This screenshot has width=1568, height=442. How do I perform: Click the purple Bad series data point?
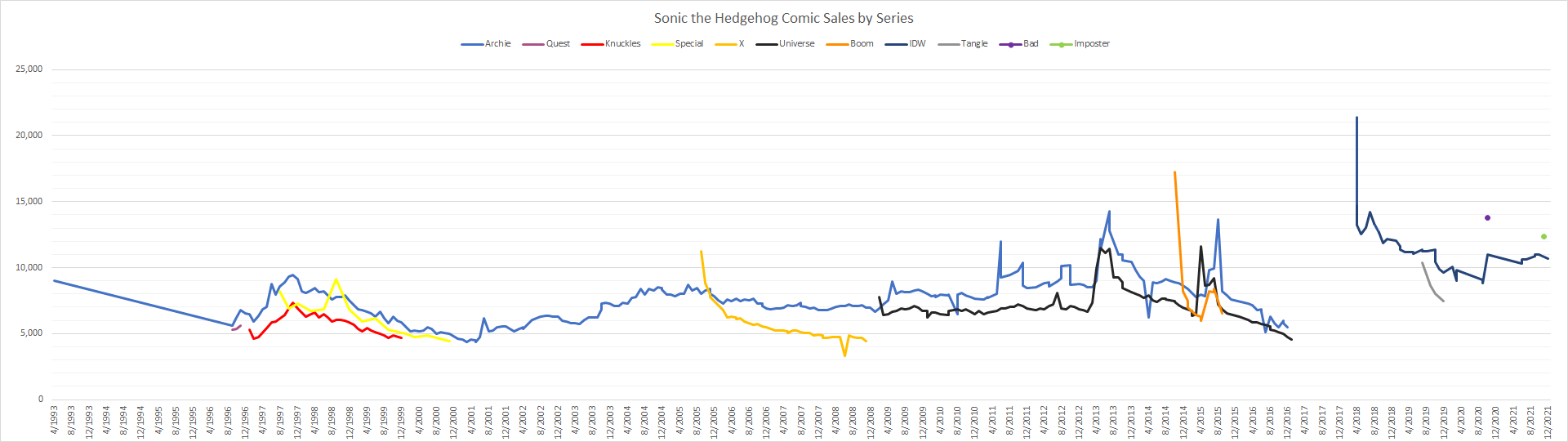point(1487,218)
